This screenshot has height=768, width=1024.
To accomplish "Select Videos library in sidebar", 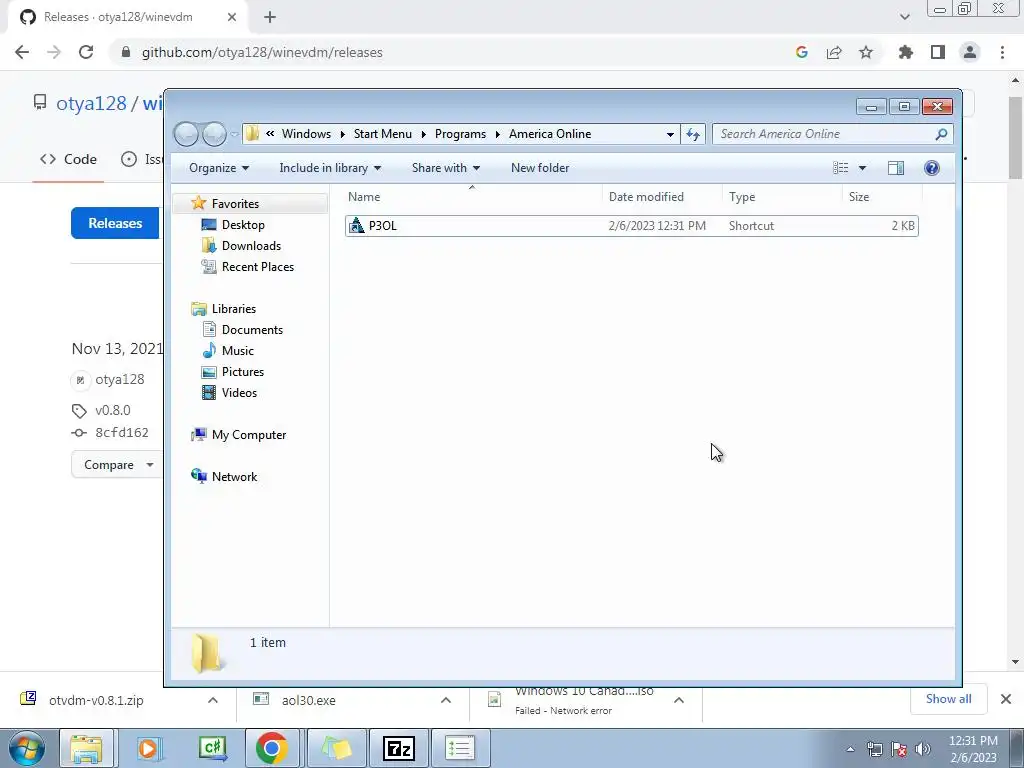I will pyautogui.click(x=239, y=392).
